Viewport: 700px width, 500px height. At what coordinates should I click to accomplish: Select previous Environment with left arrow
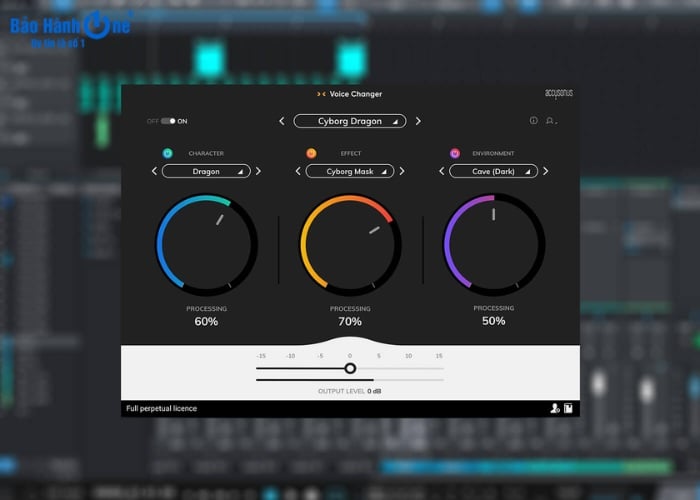click(x=442, y=171)
